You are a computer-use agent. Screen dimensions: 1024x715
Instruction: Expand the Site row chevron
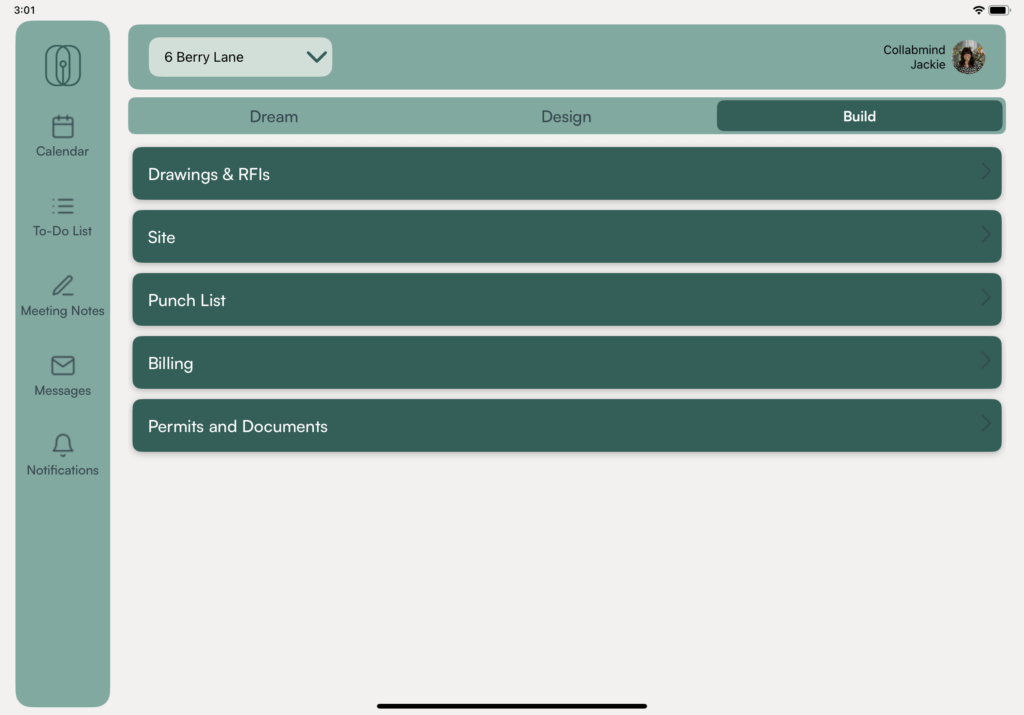click(986, 235)
